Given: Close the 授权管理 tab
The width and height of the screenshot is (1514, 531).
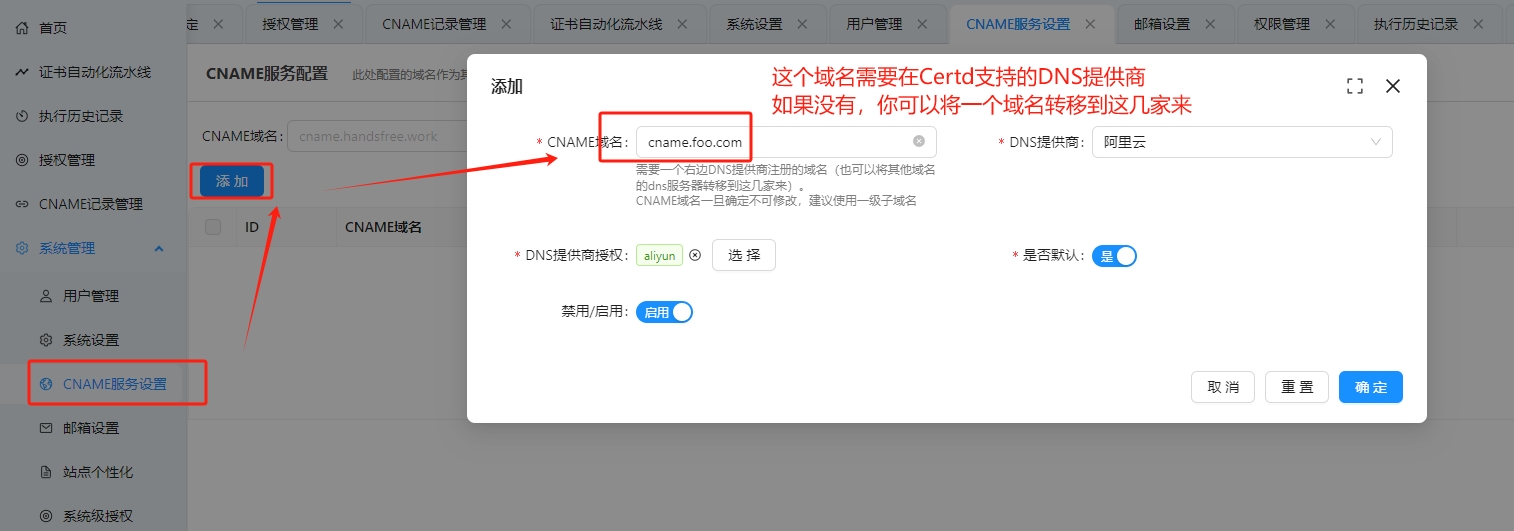Looking at the screenshot, I should click(339, 24).
